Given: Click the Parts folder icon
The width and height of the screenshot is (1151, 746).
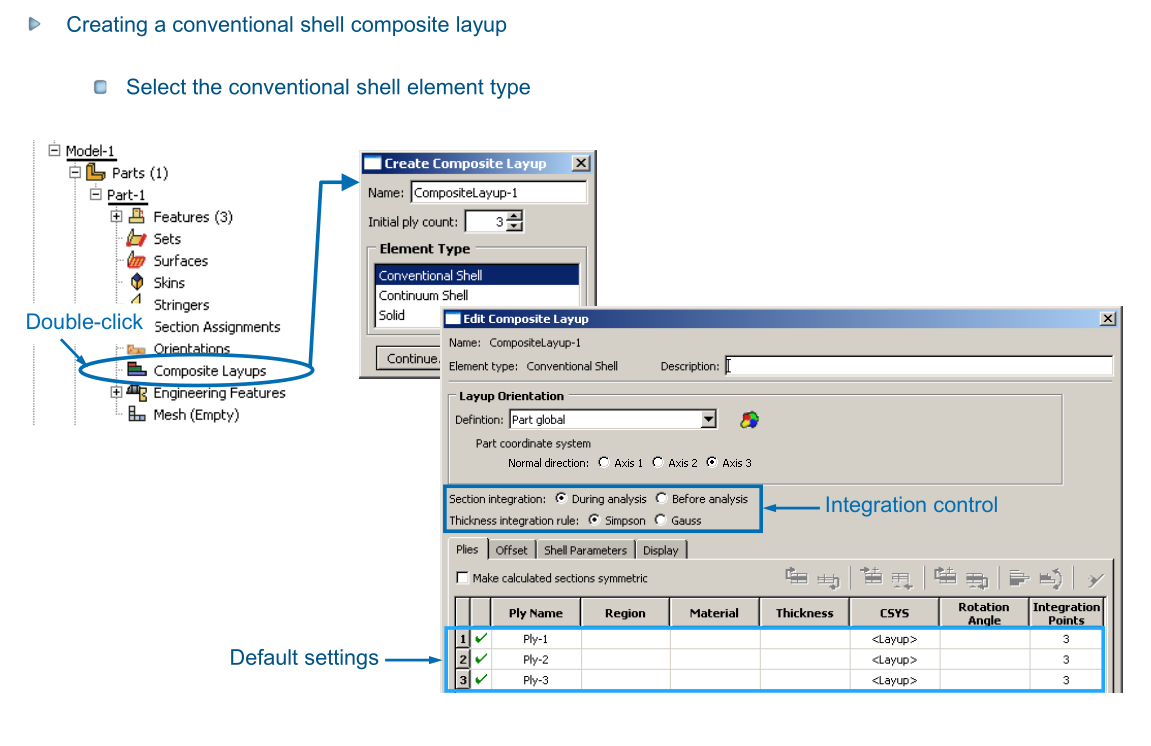Looking at the screenshot, I should (96, 173).
